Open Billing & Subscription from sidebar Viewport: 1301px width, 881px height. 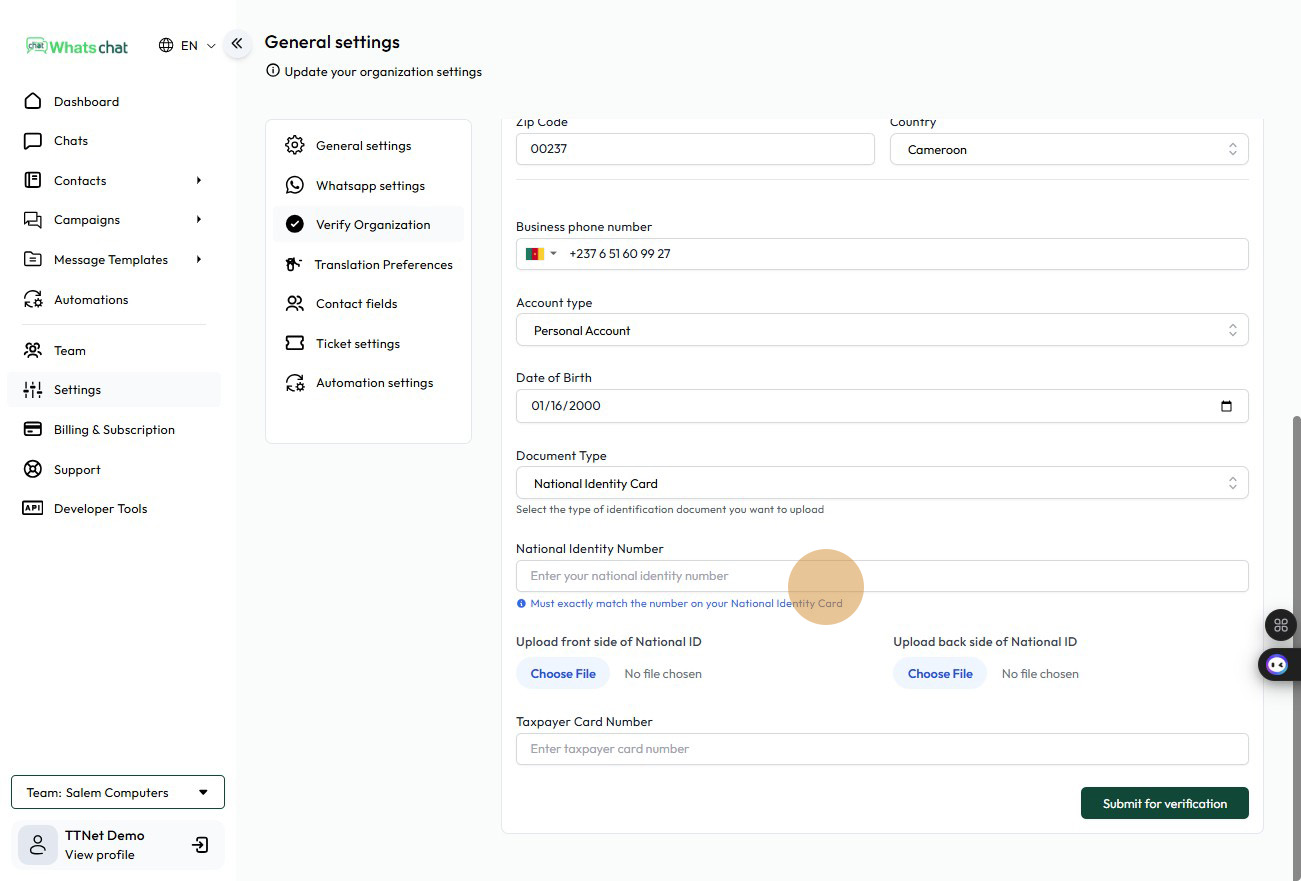pos(114,430)
